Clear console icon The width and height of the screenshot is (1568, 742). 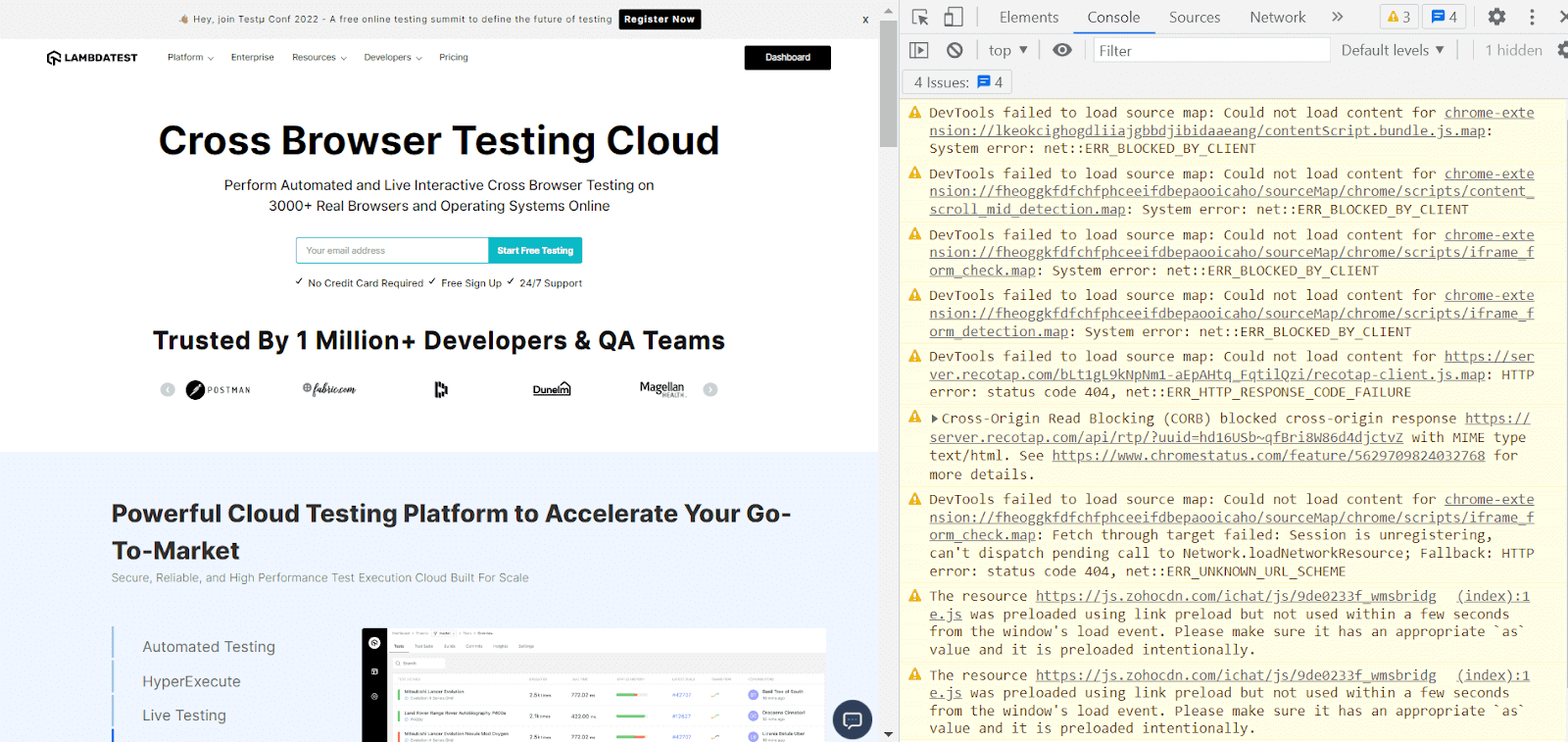[955, 50]
